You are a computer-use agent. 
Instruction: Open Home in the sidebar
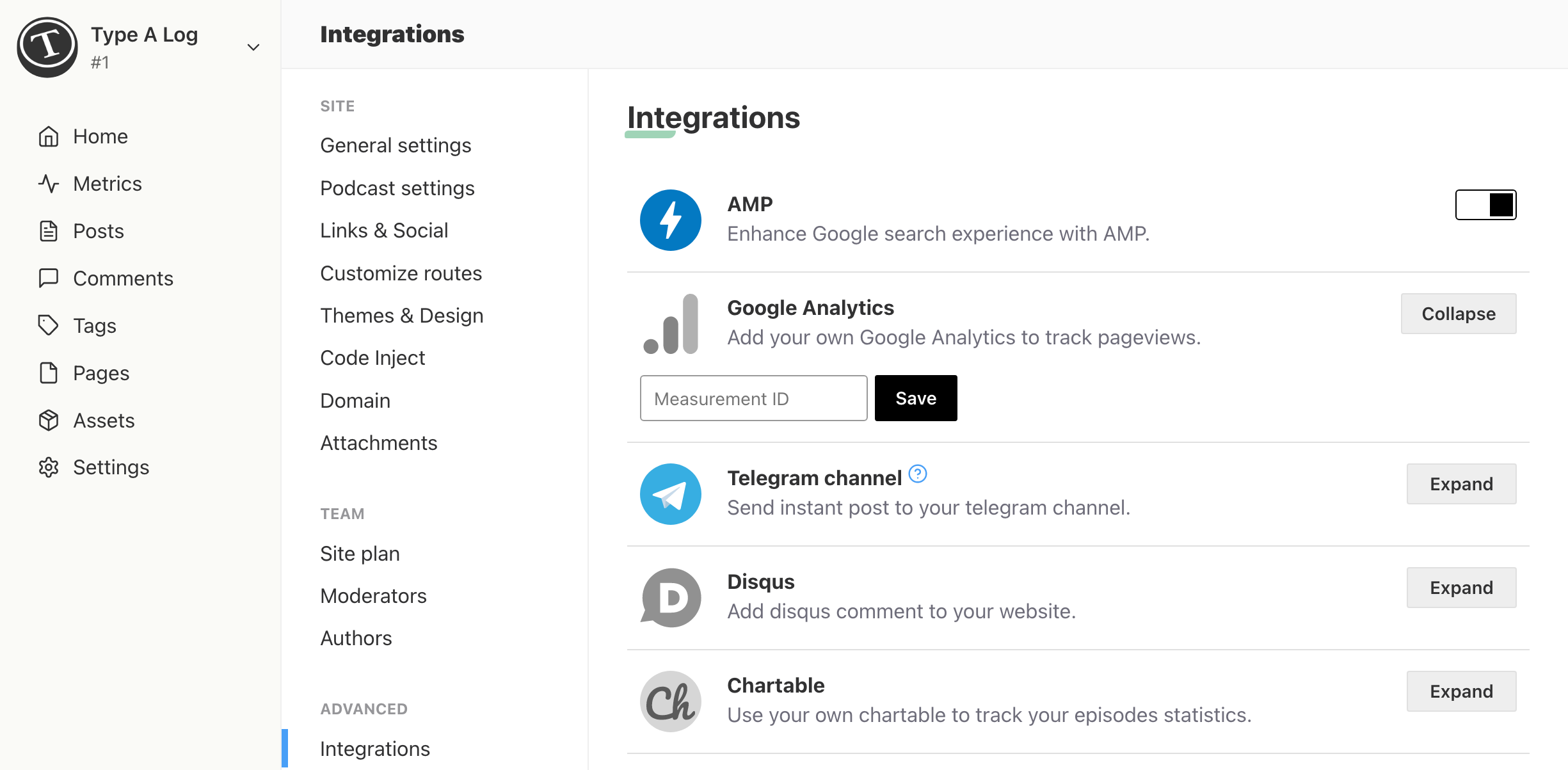100,136
